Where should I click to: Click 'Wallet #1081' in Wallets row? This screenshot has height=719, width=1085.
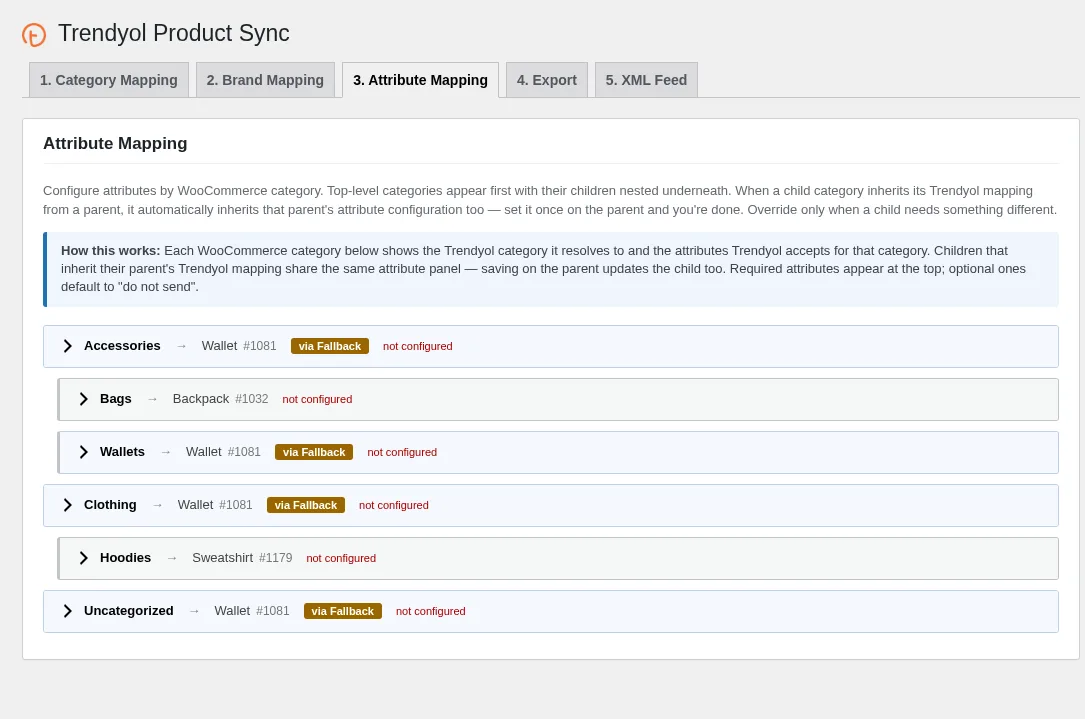click(x=224, y=452)
